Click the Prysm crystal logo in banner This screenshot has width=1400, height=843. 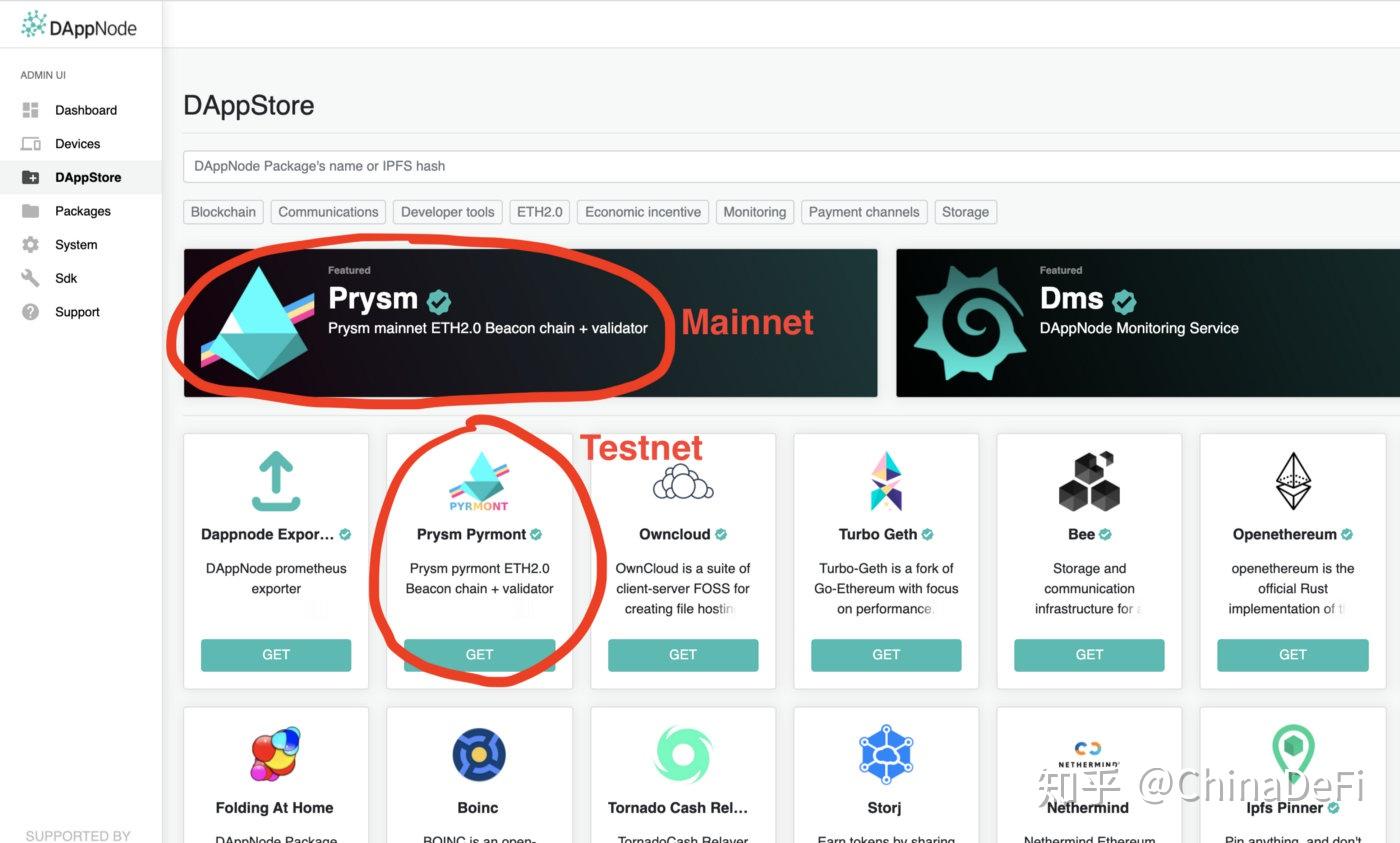click(x=256, y=323)
